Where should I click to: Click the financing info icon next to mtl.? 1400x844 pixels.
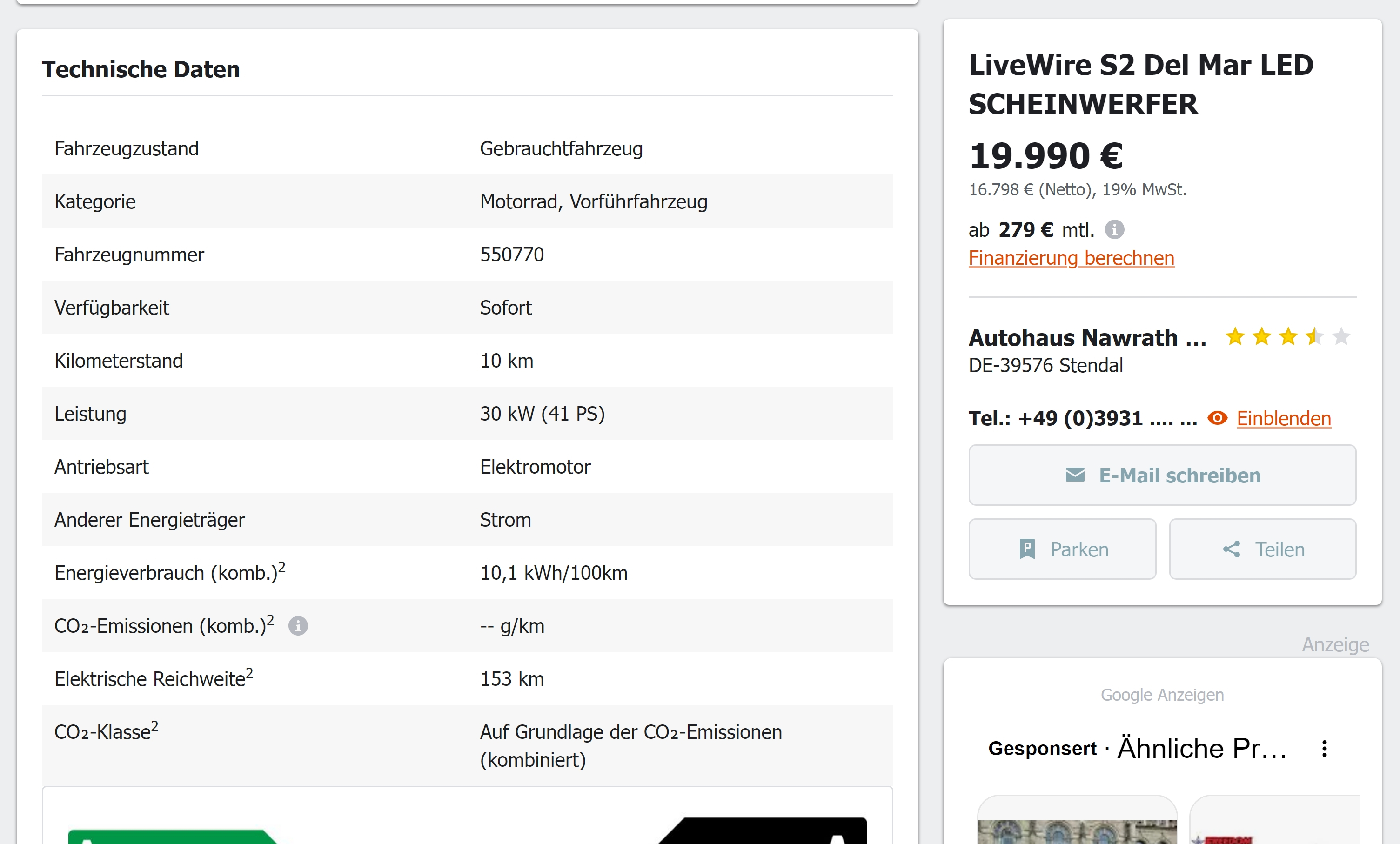1114,230
